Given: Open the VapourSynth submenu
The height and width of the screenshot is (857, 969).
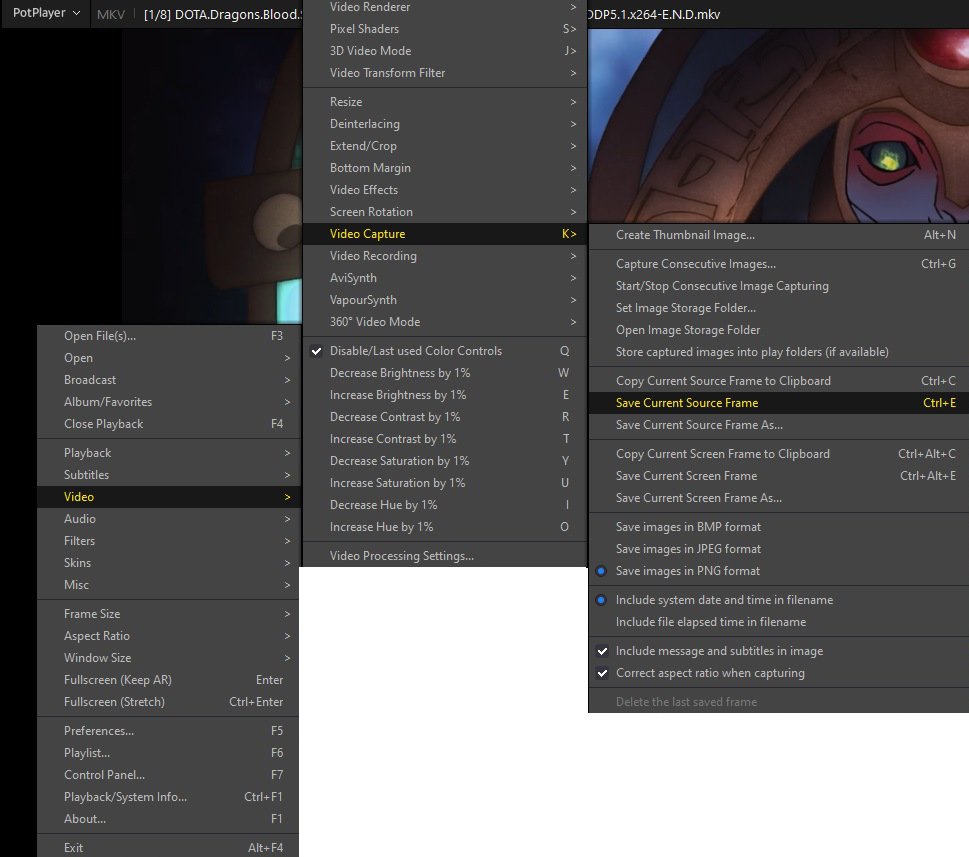Looking at the screenshot, I should (x=444, y=300).
